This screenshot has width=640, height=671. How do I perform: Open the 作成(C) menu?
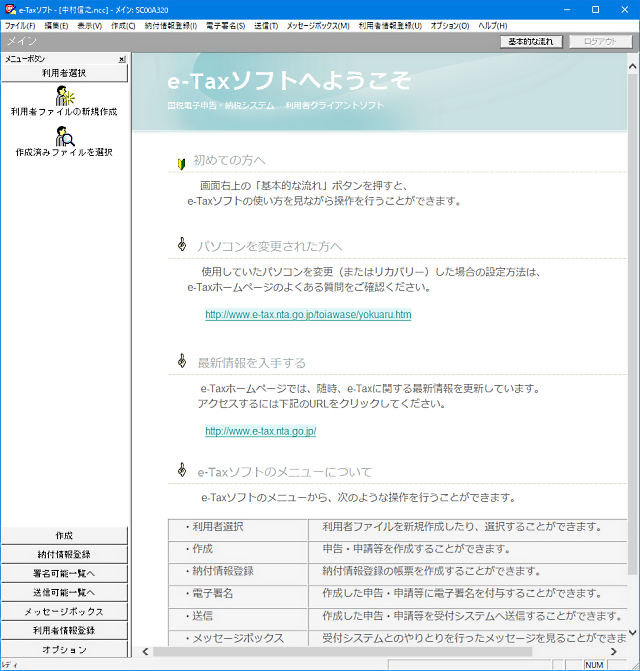pyautogui.click(x=123, y=26)
